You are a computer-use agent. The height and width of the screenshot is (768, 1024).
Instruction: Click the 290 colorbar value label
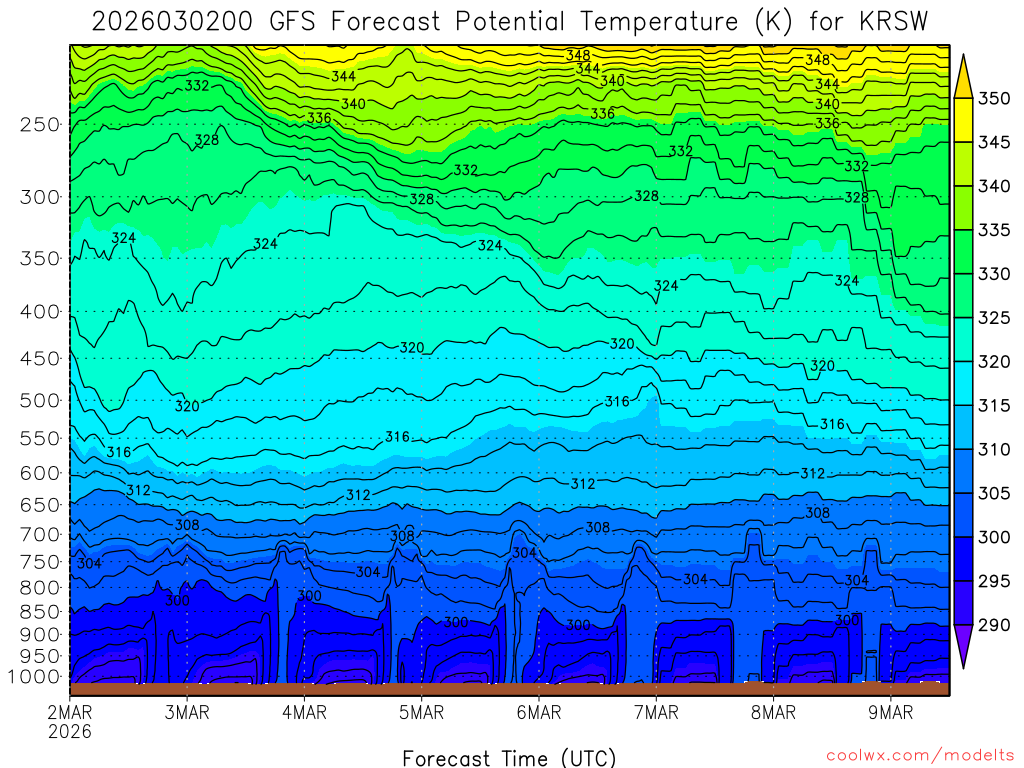(x=993, y=625)
